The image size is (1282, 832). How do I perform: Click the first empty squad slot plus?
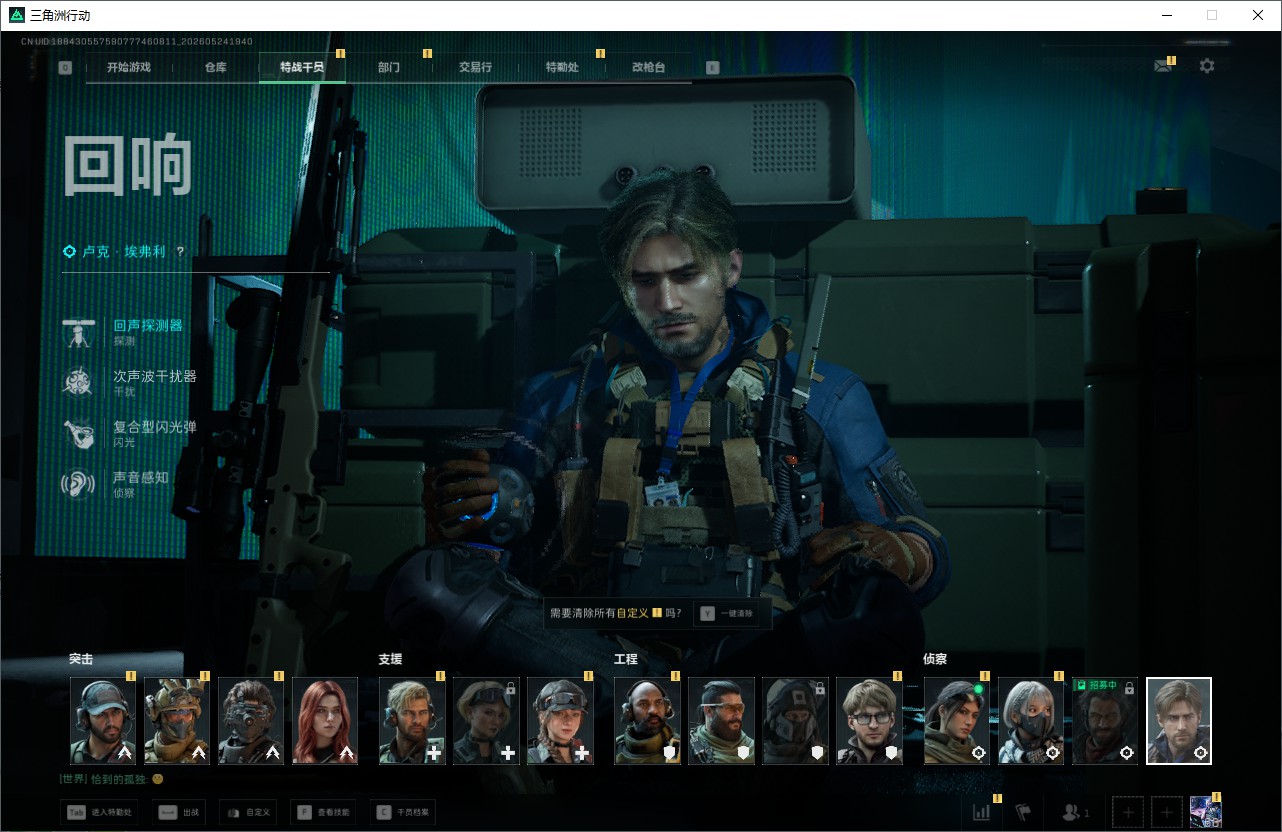click(x=1128, y=813)
